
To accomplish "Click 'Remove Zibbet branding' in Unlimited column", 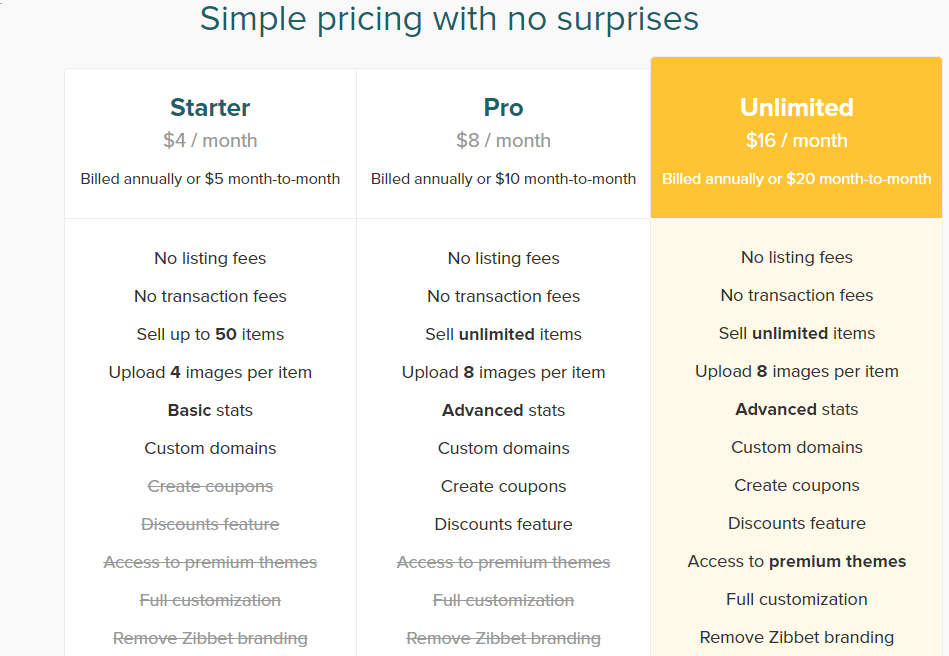I will tap(796, 637).
